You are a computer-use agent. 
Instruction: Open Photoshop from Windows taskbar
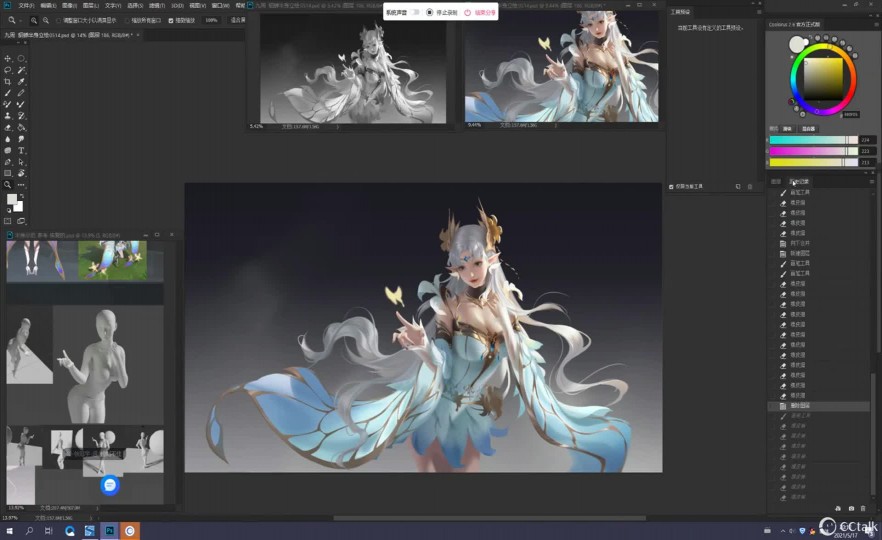tap(110, 530)
